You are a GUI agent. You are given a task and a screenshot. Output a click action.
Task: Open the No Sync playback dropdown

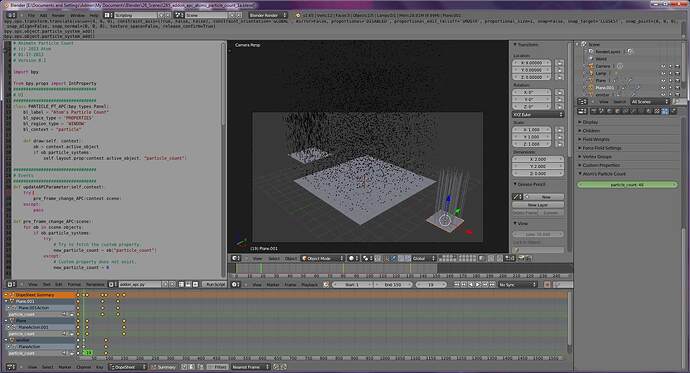pyautogui.click(x=517, y=285)
